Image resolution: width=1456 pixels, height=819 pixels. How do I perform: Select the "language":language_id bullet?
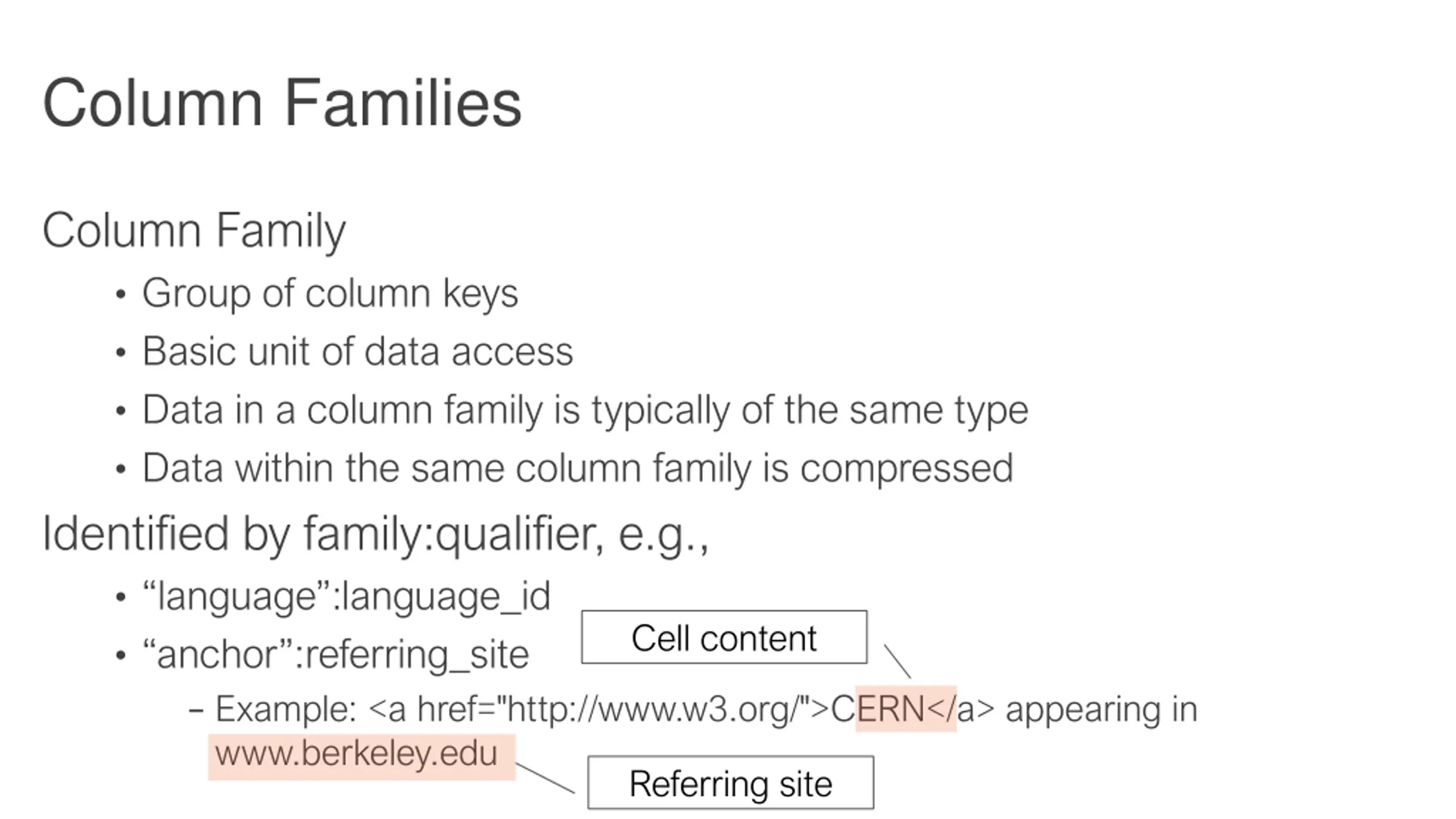pyautogui.click(x=346, y=597)
